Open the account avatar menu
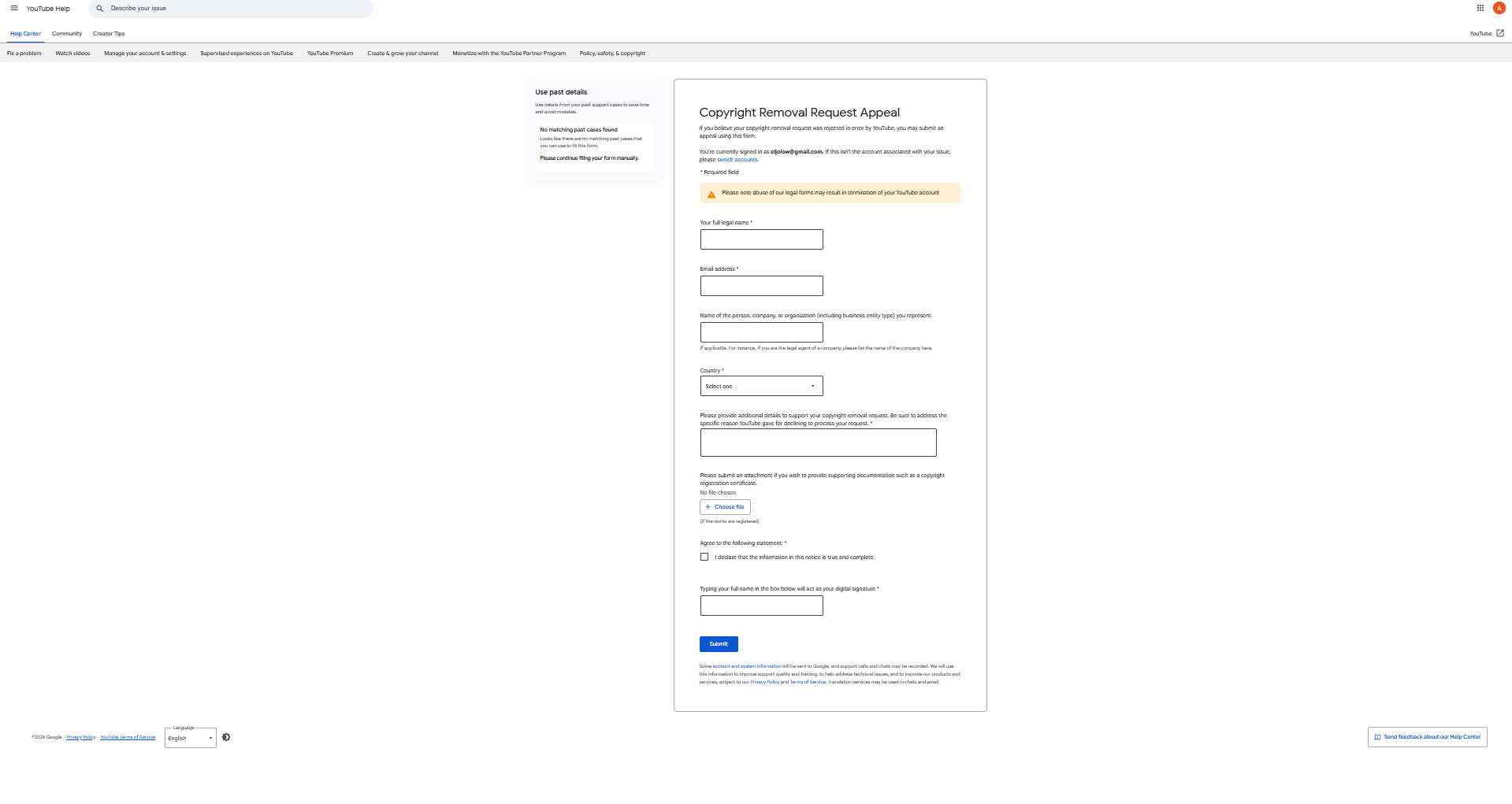 pos(1499,8)
